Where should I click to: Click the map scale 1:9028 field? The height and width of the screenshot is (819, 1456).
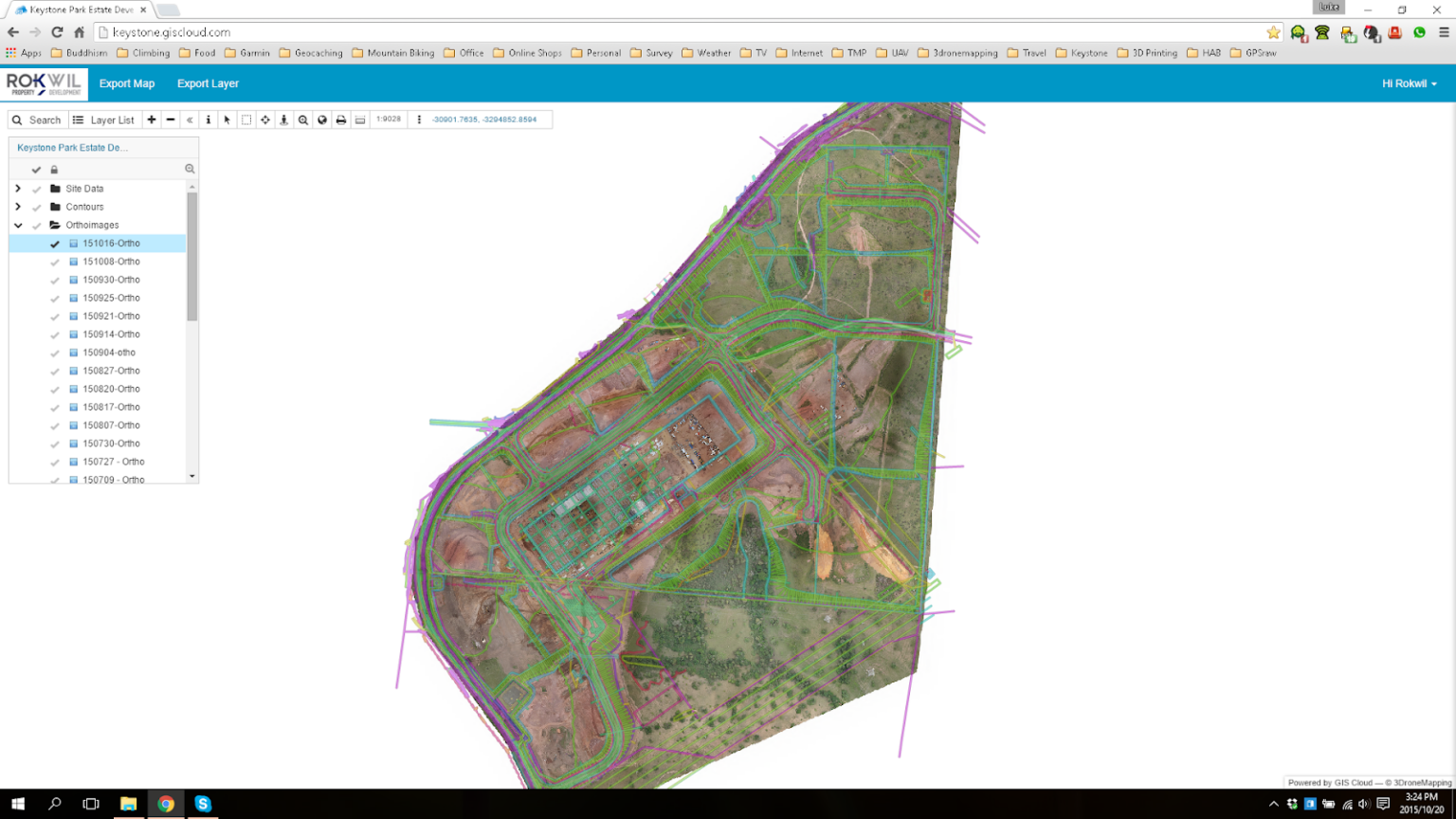[x=388, y=119]
